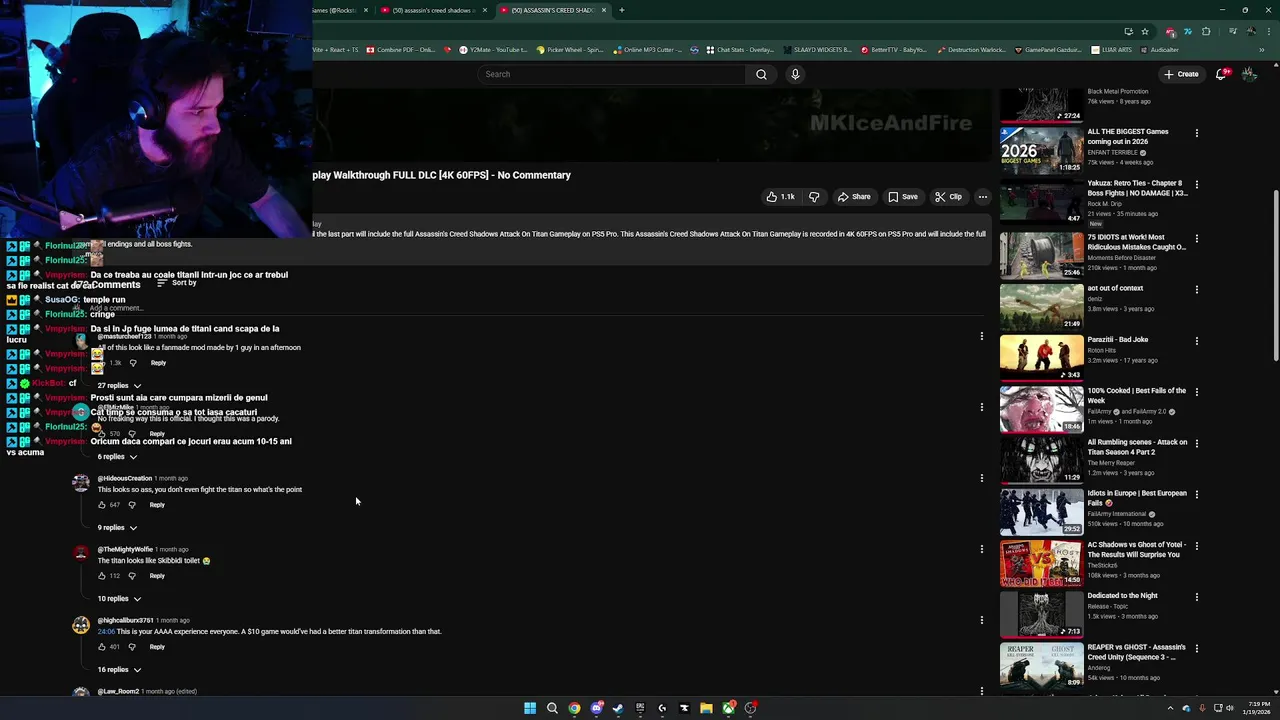Click into the YouTube search field
This screenshot has width=1280, height=720.
pos(613,74)
